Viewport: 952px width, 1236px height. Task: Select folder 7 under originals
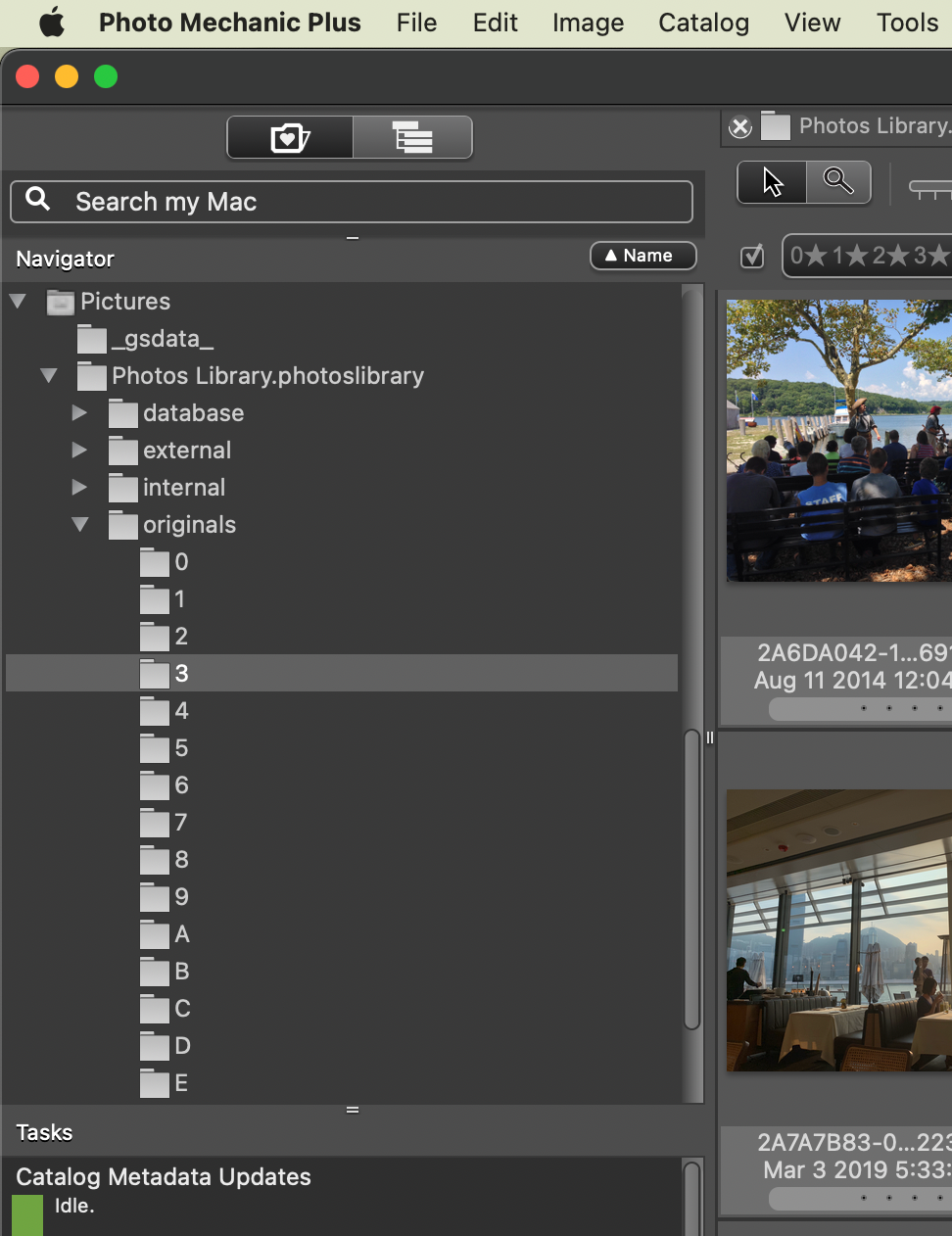click(180, 823)
